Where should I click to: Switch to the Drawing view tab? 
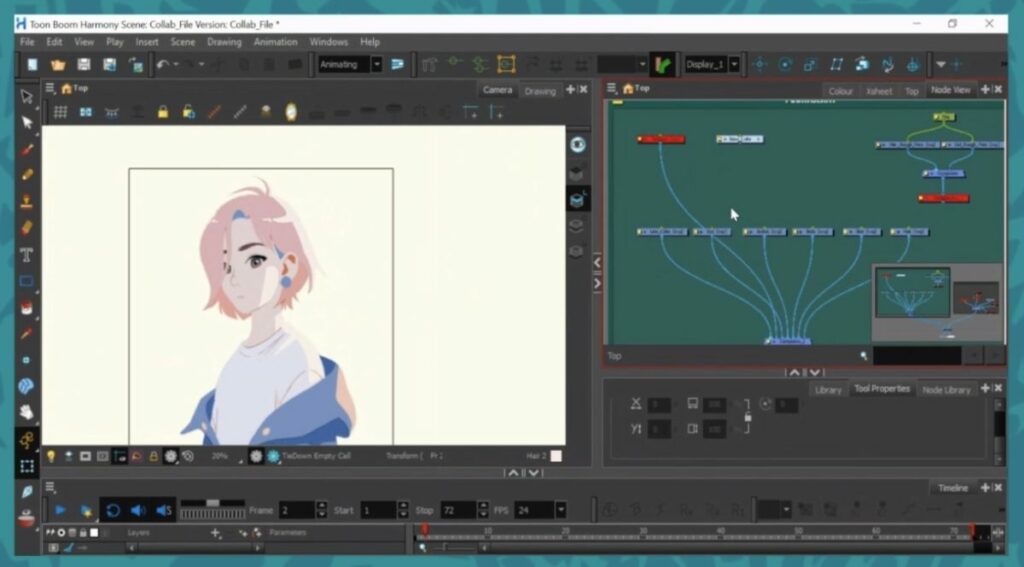(540, 90)
